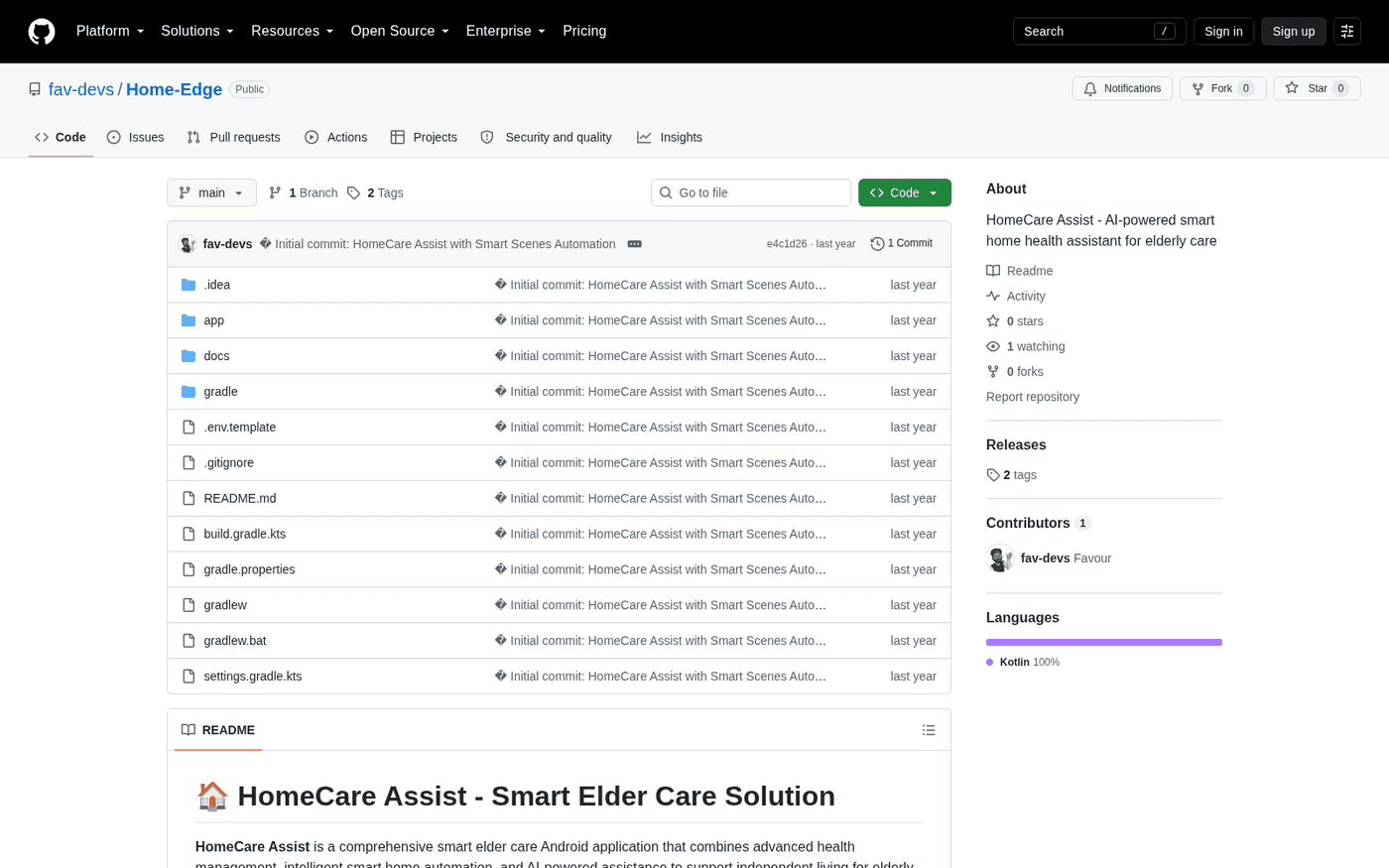
Task: Switch to the Pull requests tab
Action: point(234,137)
